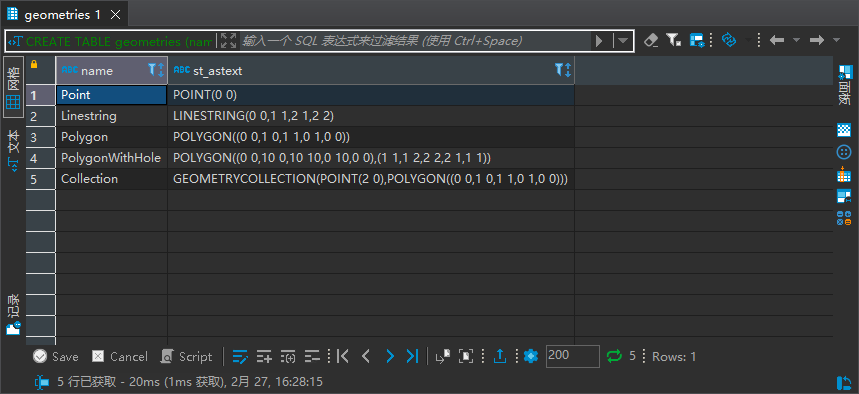Image resolution: width=859 pixels, height=394 pixels.
Task: Click the eraser icon to remove filters
Action: pyautogui.click(x=650, y=40)
